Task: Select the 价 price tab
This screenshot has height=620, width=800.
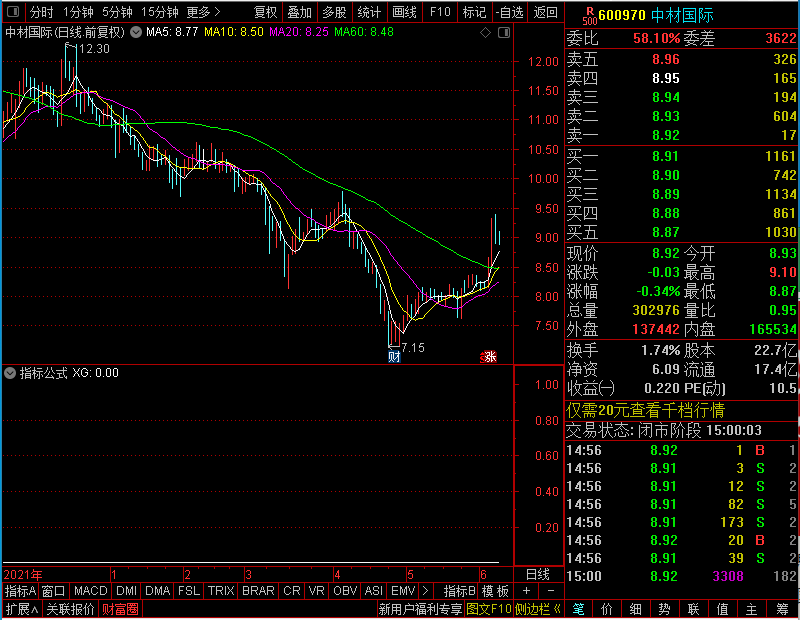Action: (607, 609)
